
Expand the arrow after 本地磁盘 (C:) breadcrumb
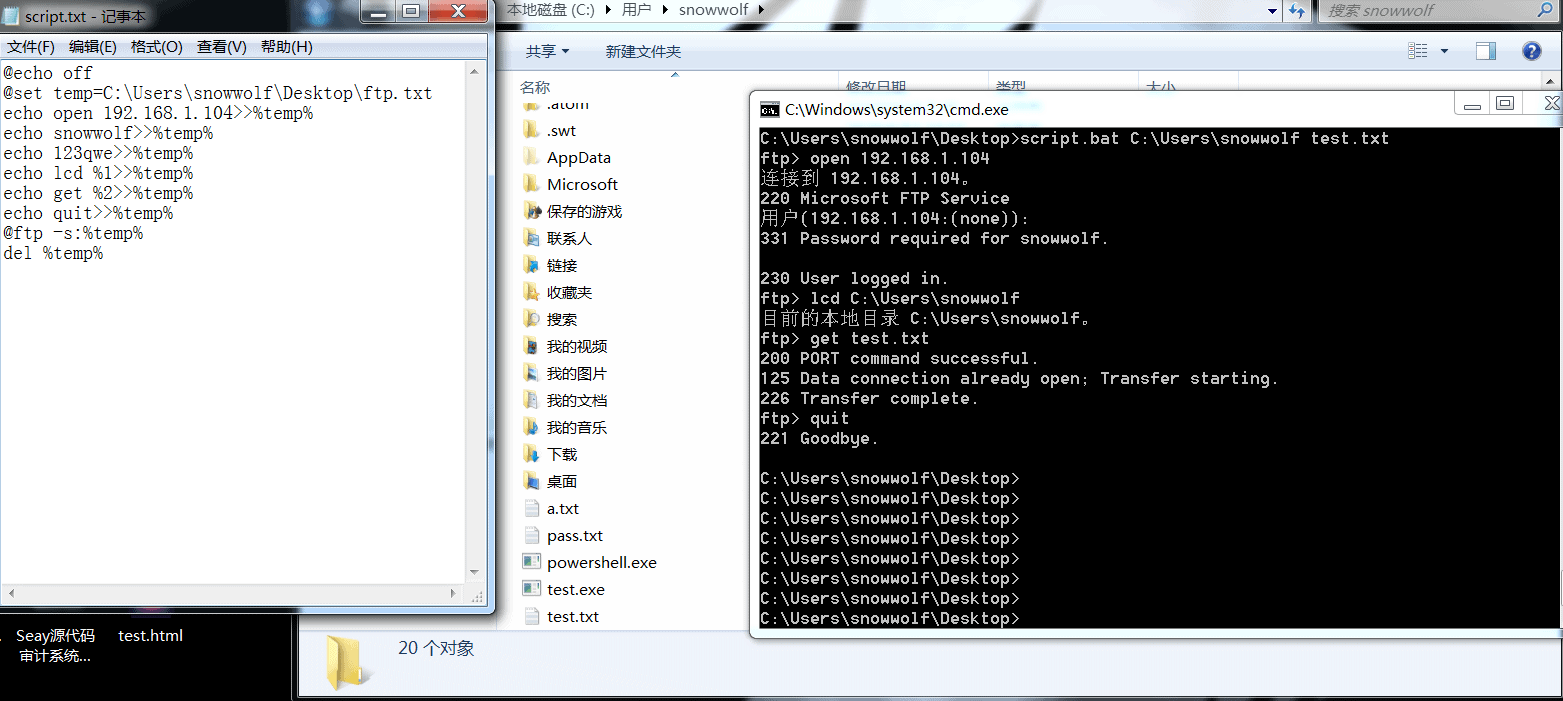click(x=610, y=10)
